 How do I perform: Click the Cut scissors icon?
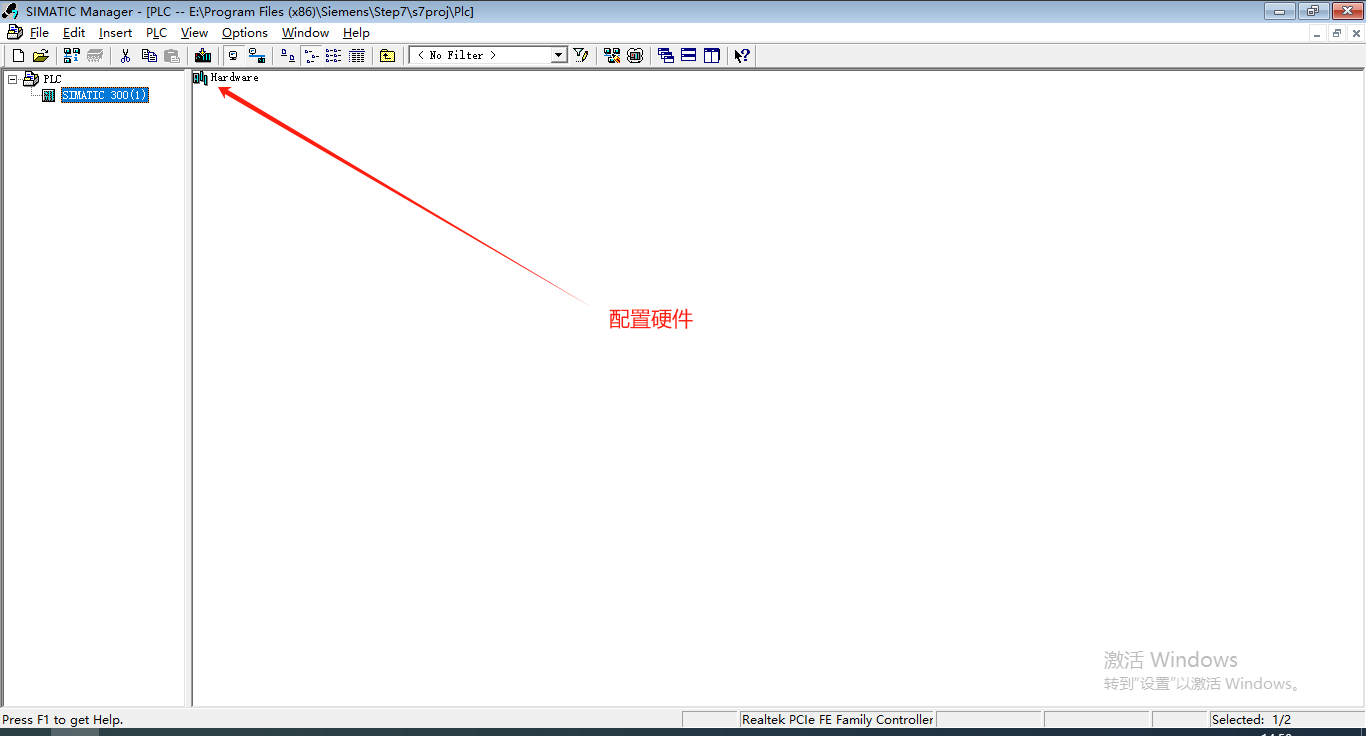(x=126, y=56)
